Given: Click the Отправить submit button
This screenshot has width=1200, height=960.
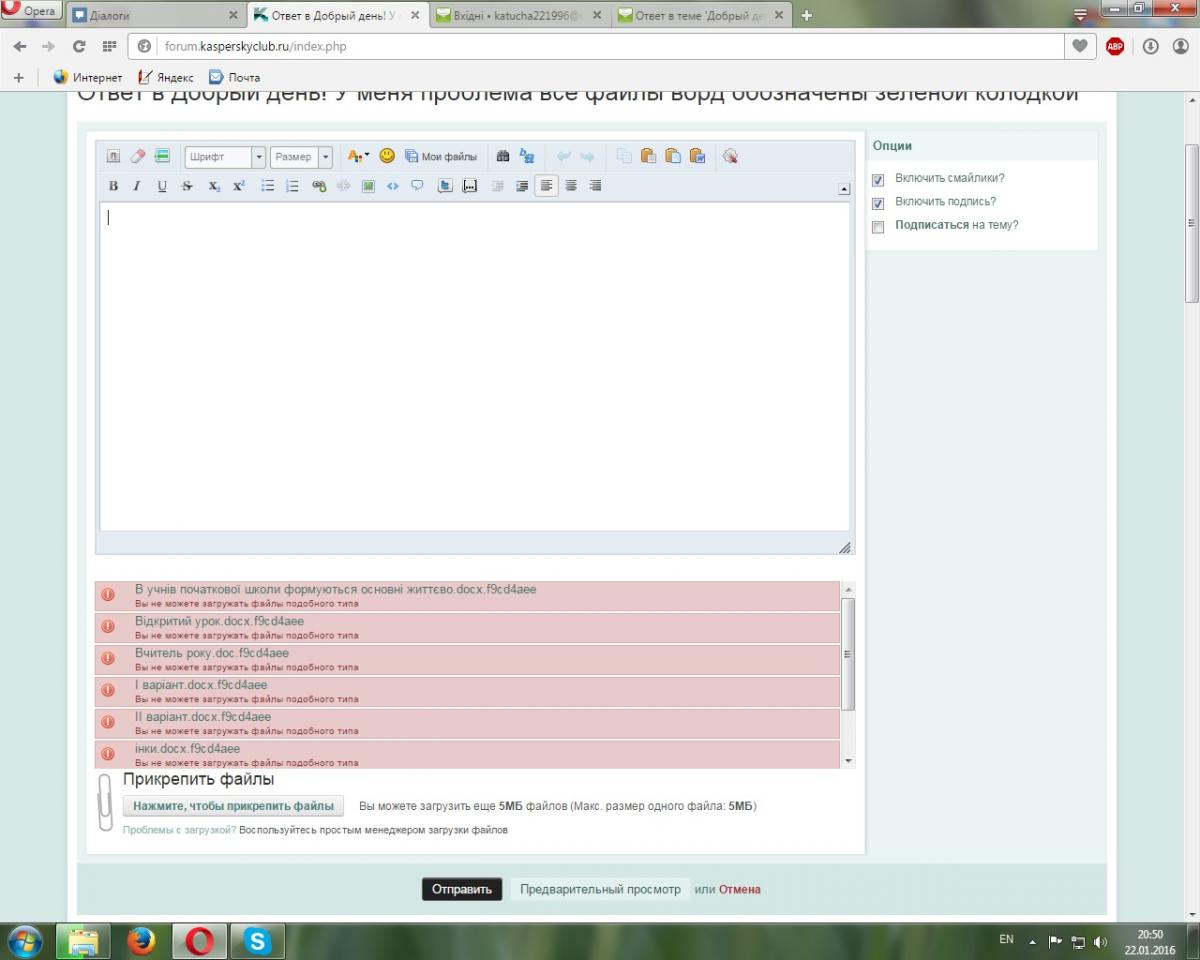Looking at the screenshot, I should [x=462, y=889].
